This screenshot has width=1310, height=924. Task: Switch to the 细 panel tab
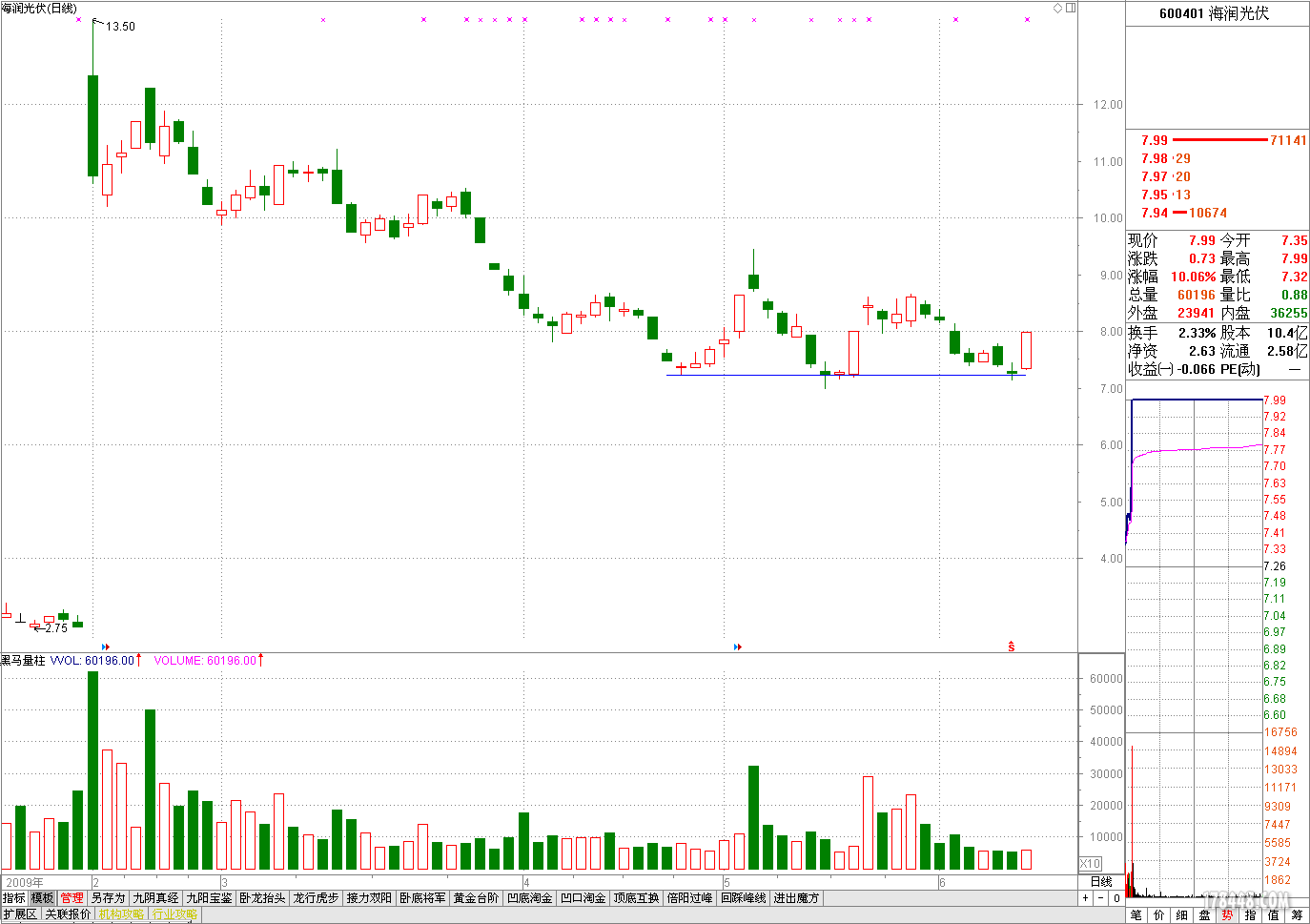click(1182, 914)
